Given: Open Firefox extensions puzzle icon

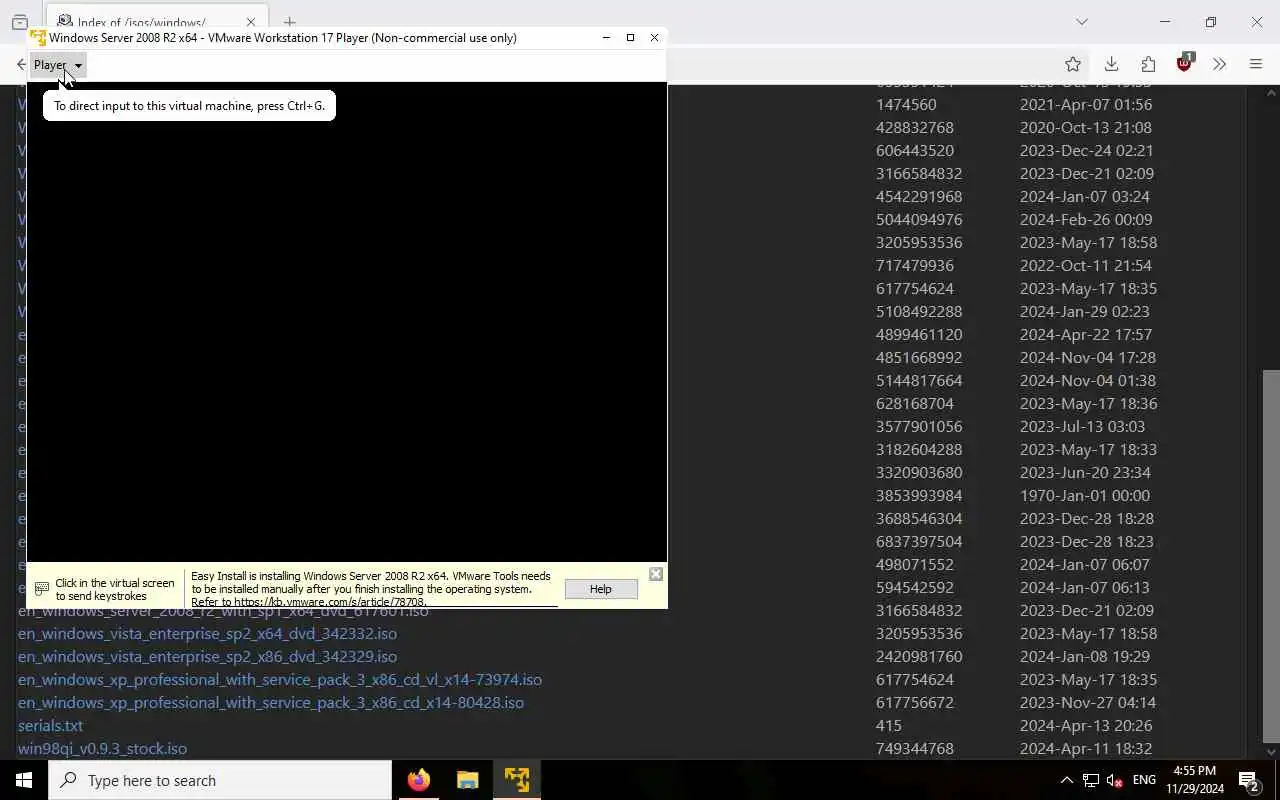Looking at the screenshot, I should pos(1148,64).
